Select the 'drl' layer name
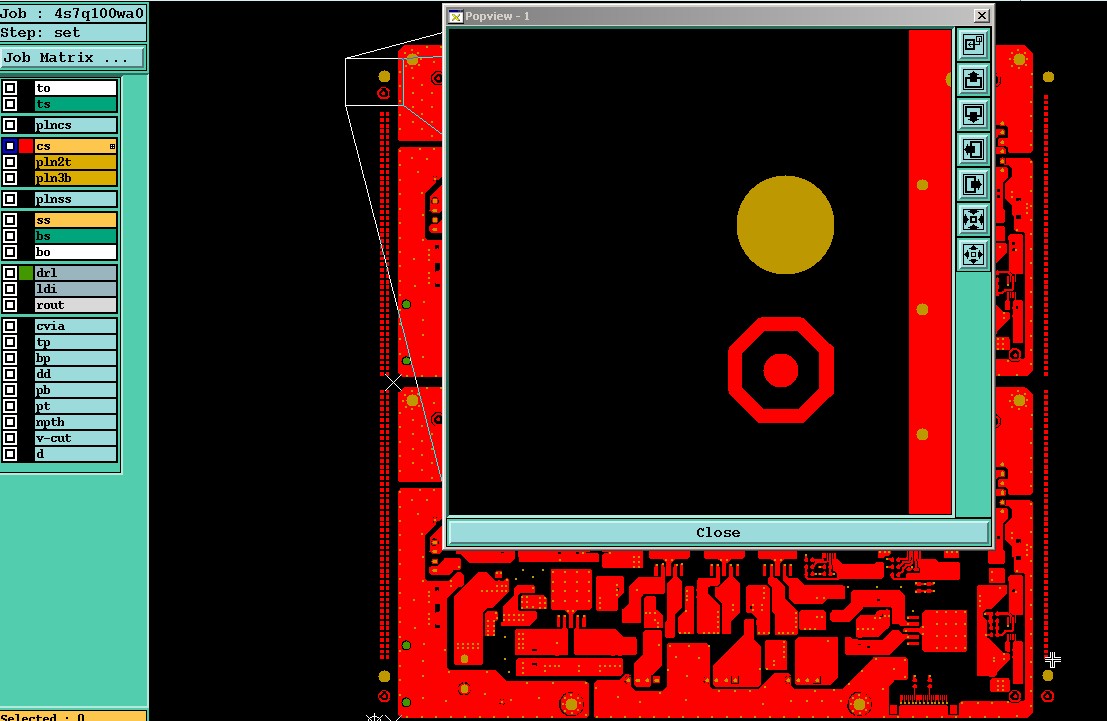Screen dimensions: 1107x721 point(76,273)
